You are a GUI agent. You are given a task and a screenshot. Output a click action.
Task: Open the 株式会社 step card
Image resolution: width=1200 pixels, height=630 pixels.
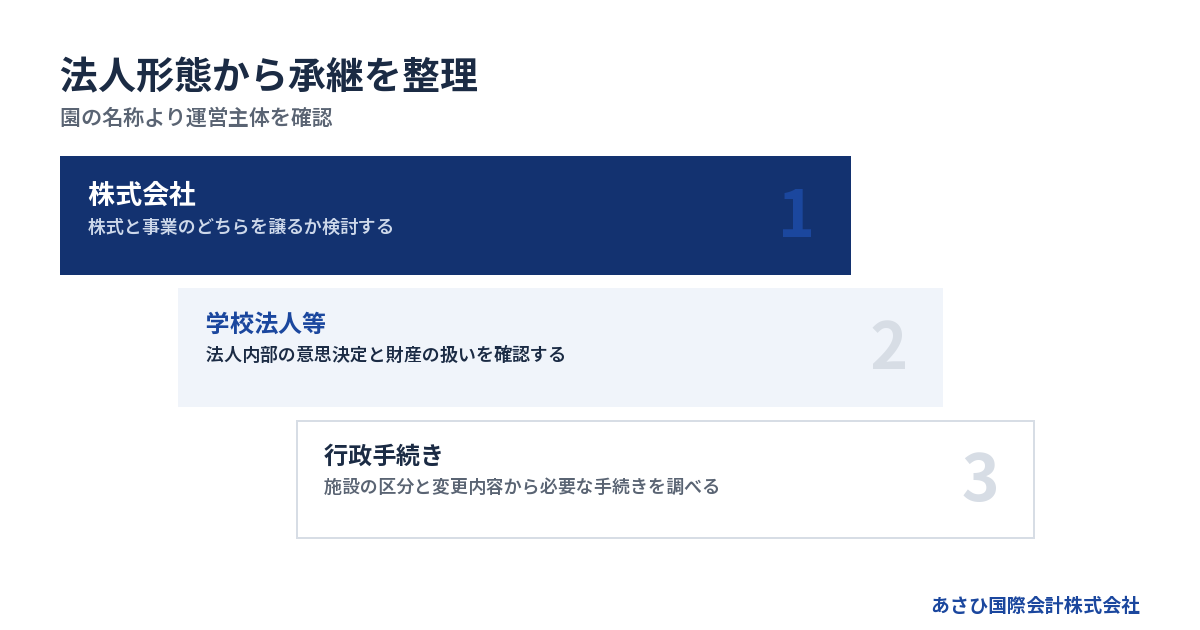[455, 215]
